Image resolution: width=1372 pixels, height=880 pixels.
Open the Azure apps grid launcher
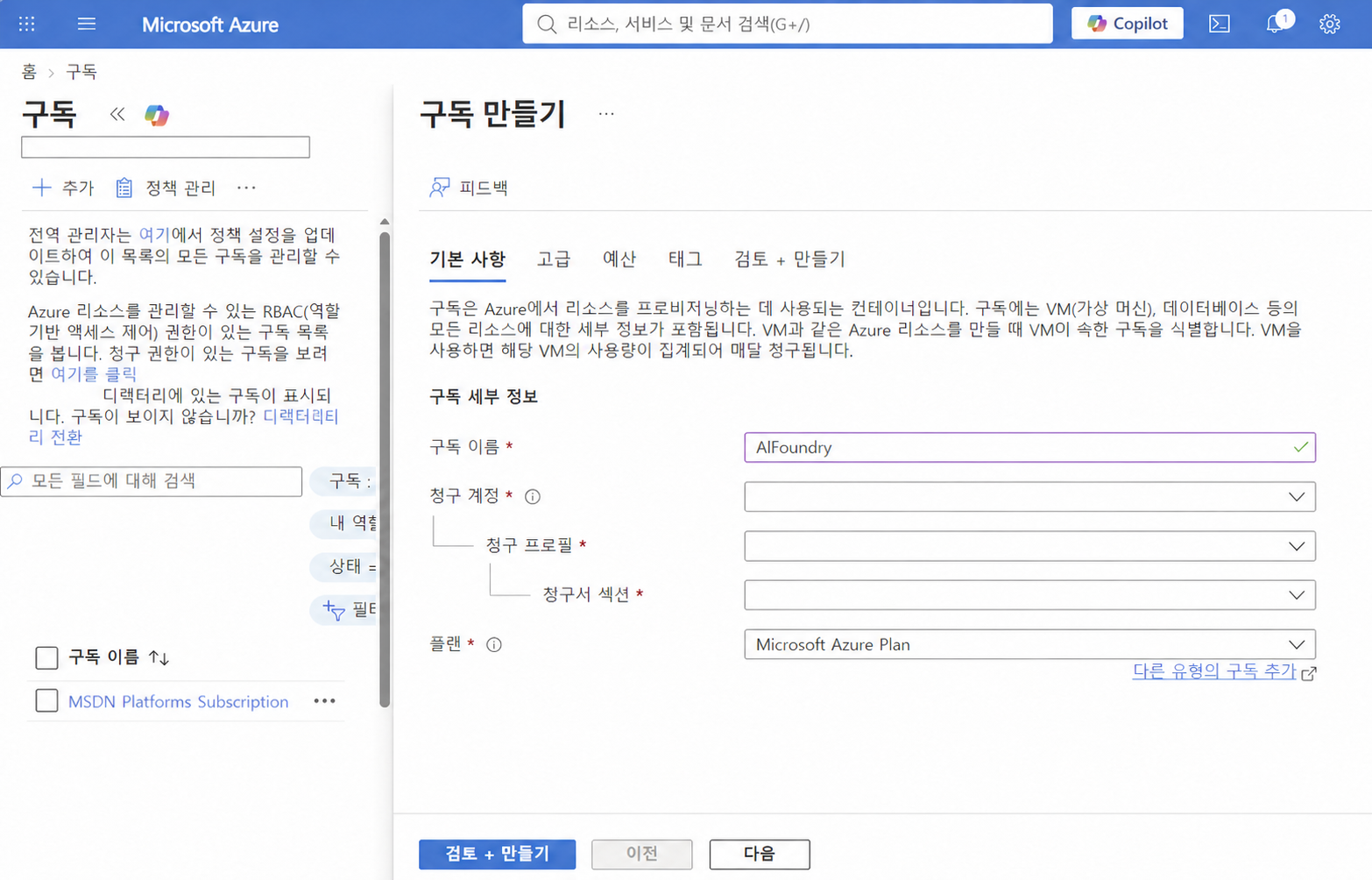(27, 24)
